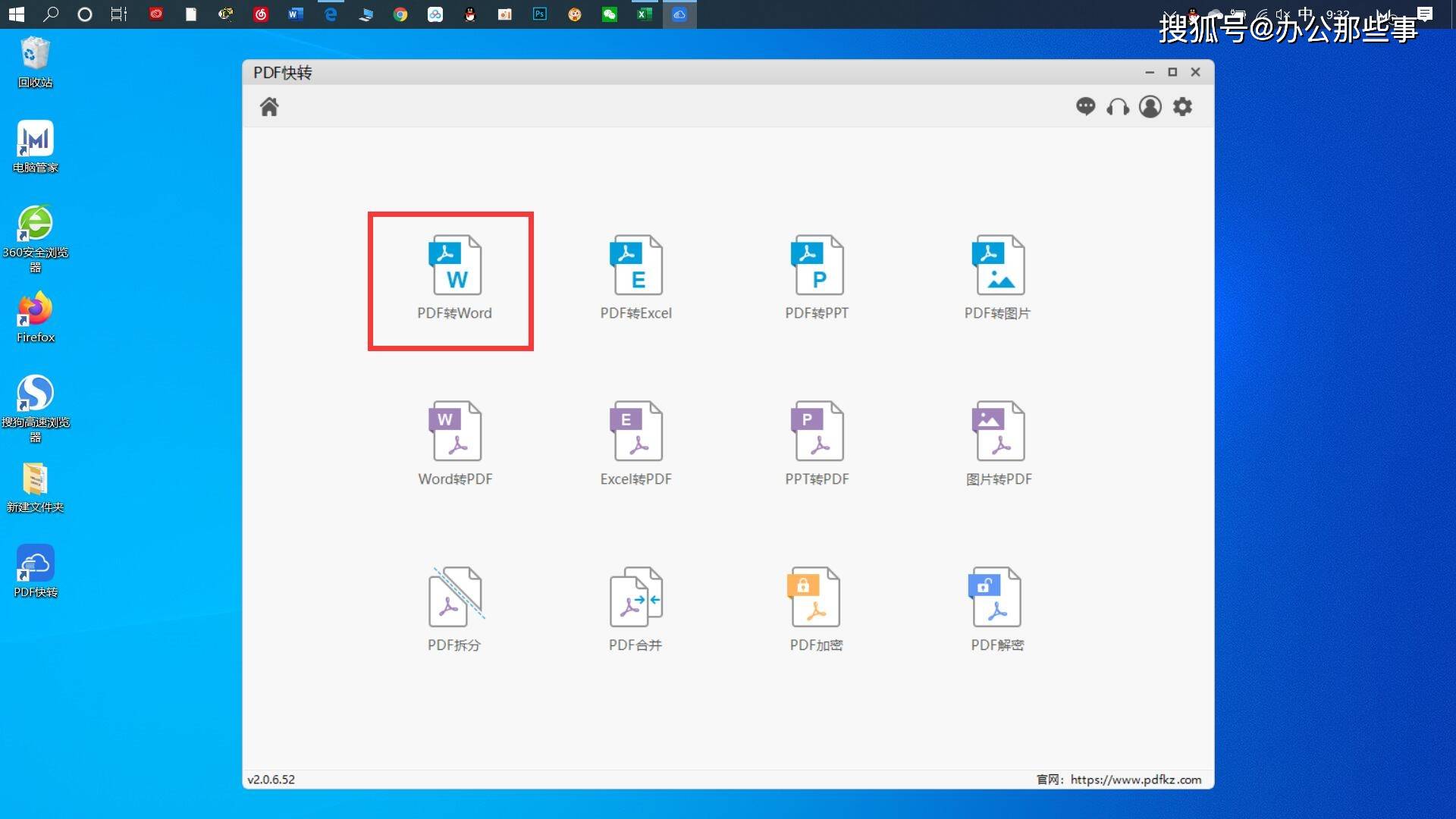Open Photoshop from the taskbar
This screenshot has width=1456, height=819.
pos(539,14)
